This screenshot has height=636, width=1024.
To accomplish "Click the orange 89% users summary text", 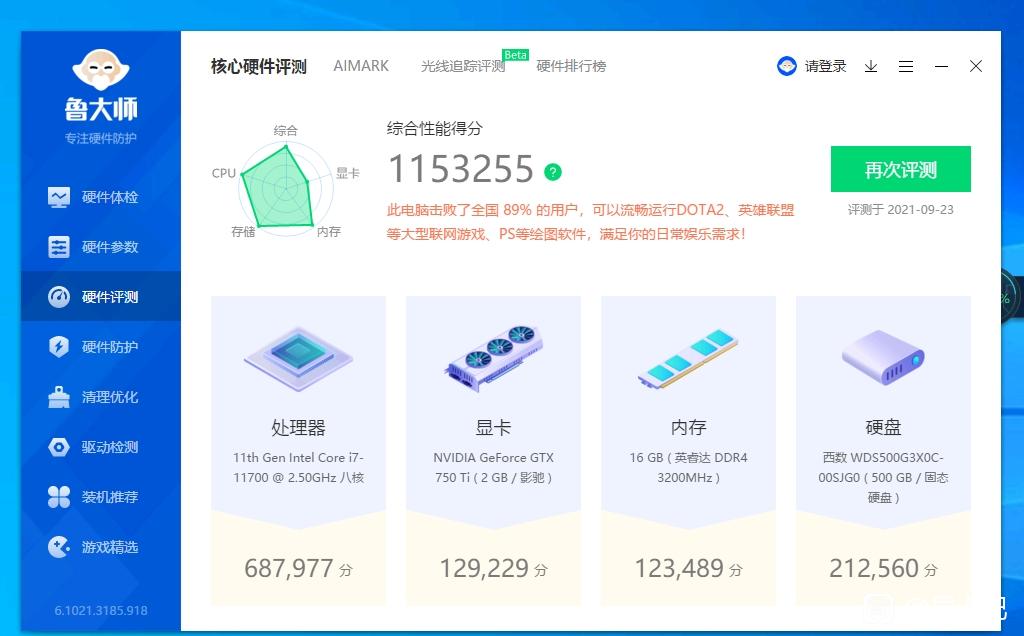I will click(590, 222).
